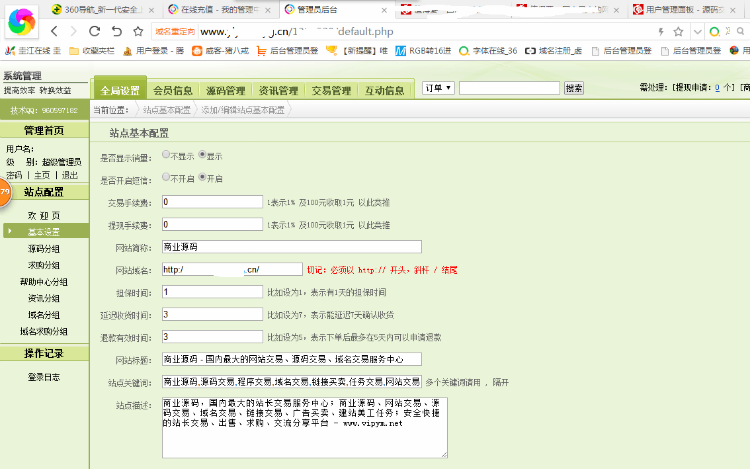
Task: Click the orange 79 notification badge
Action: (5, 191)
